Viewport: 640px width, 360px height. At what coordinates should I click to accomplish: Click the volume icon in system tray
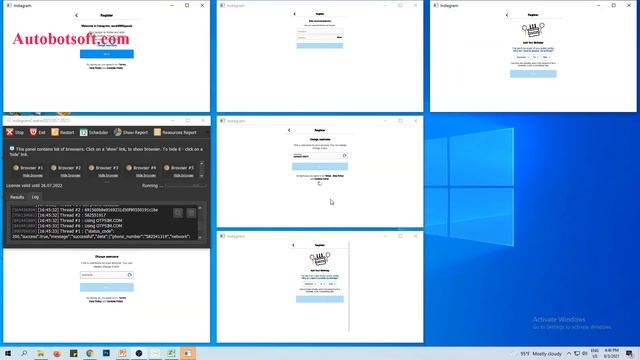point(585,353)
